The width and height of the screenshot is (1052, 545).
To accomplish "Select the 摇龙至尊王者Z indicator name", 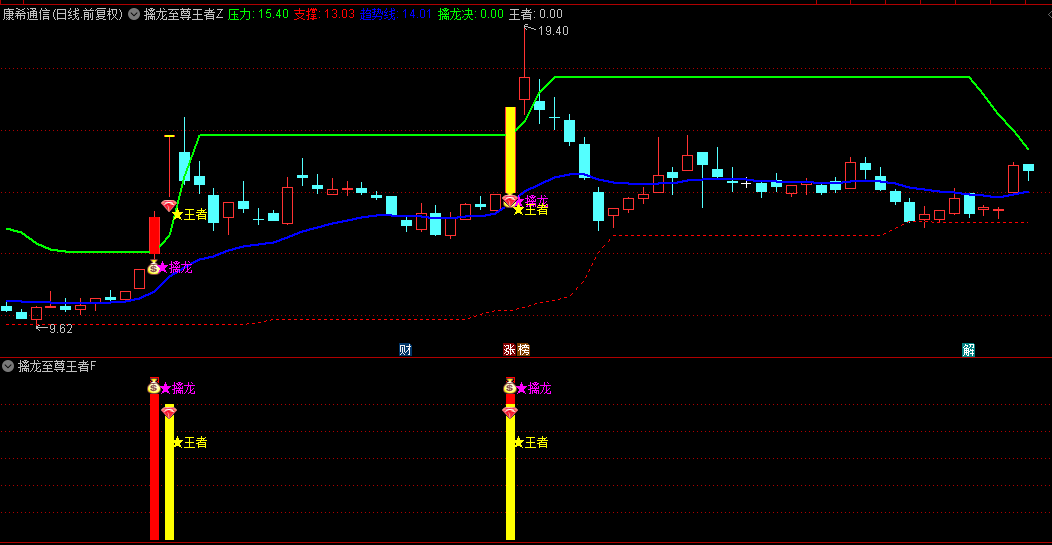I will (184, 13).
